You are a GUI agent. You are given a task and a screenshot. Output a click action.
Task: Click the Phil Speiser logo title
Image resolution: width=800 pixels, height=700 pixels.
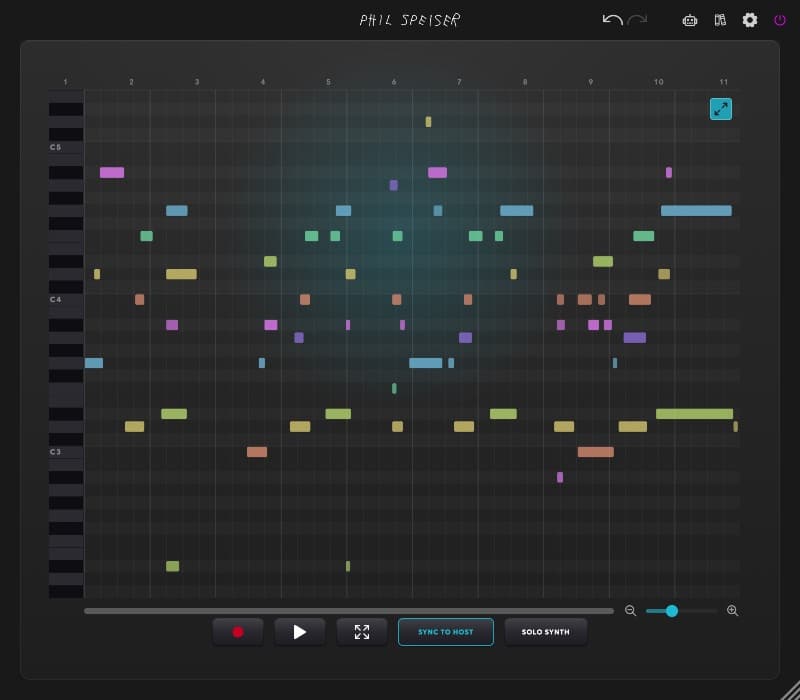(410, 20)
